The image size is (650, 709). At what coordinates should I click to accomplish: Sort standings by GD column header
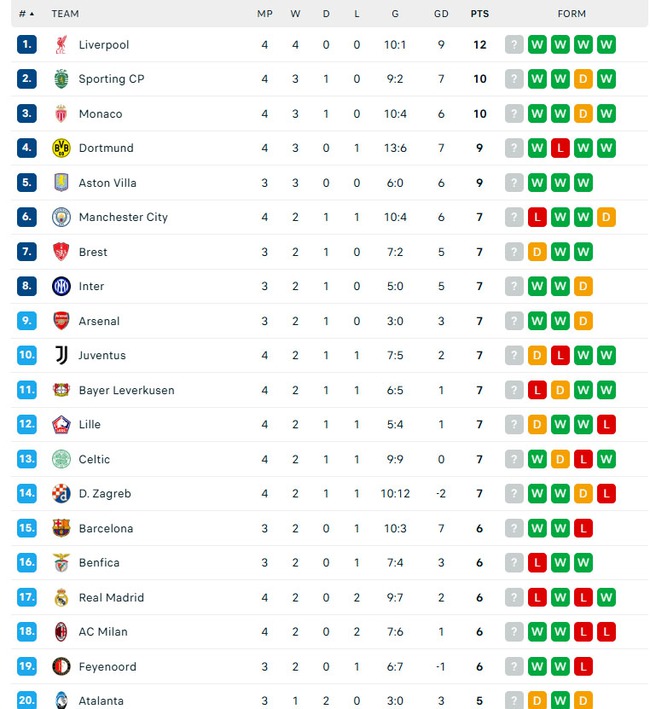(441, 14)
